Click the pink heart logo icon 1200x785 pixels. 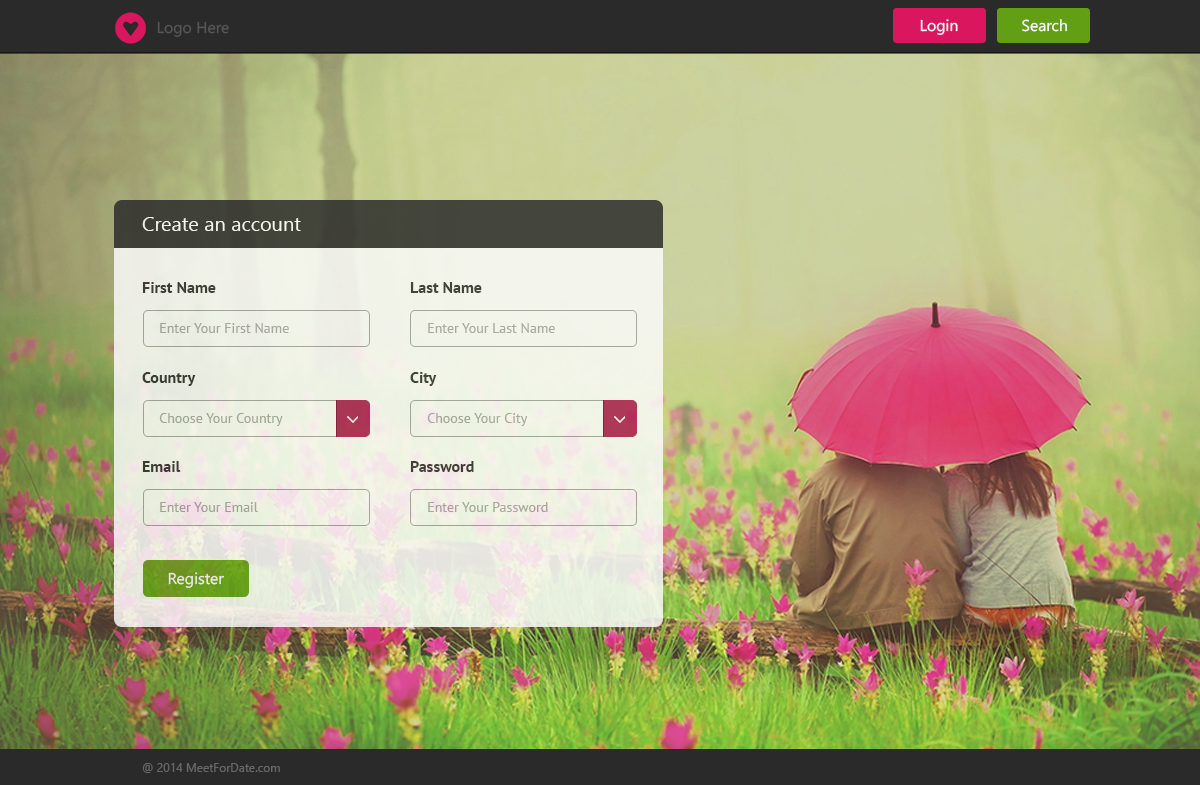130,28
